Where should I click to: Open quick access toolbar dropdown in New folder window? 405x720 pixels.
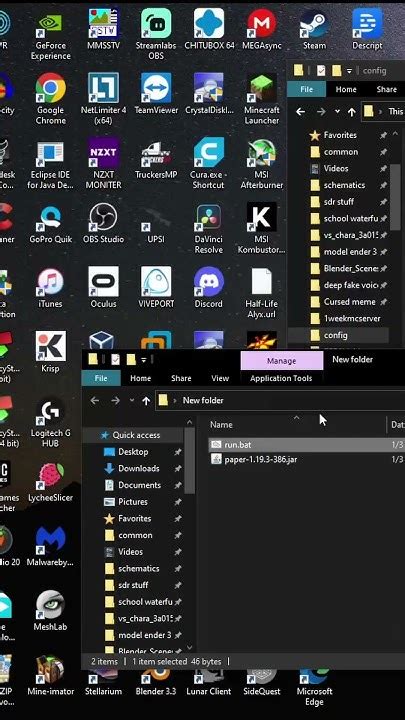pyautogui.click(x=144, y=360)
